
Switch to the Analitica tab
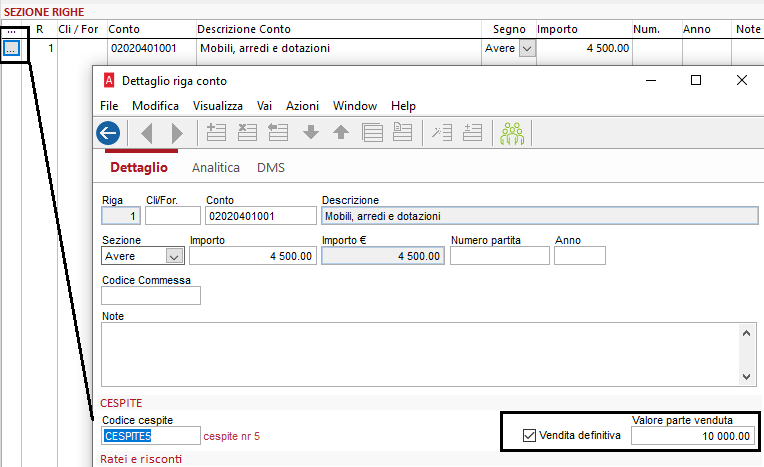pos(216,167)
